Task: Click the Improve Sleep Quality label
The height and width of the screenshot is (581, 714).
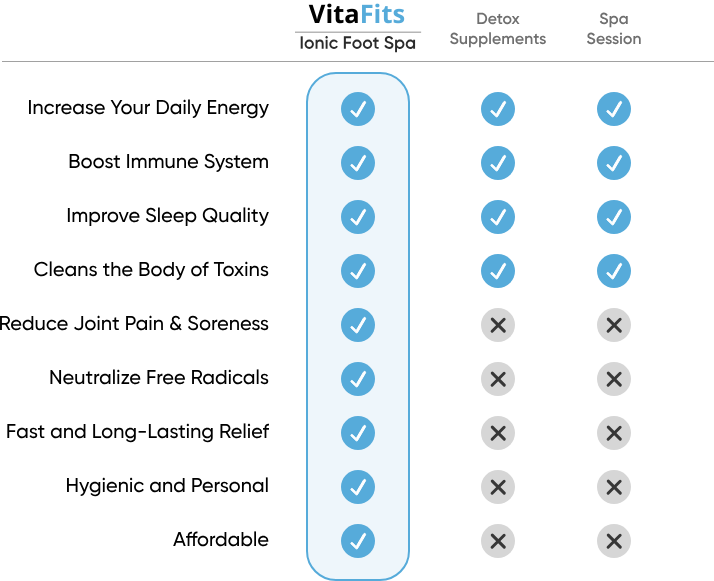Action: (167, 216)
